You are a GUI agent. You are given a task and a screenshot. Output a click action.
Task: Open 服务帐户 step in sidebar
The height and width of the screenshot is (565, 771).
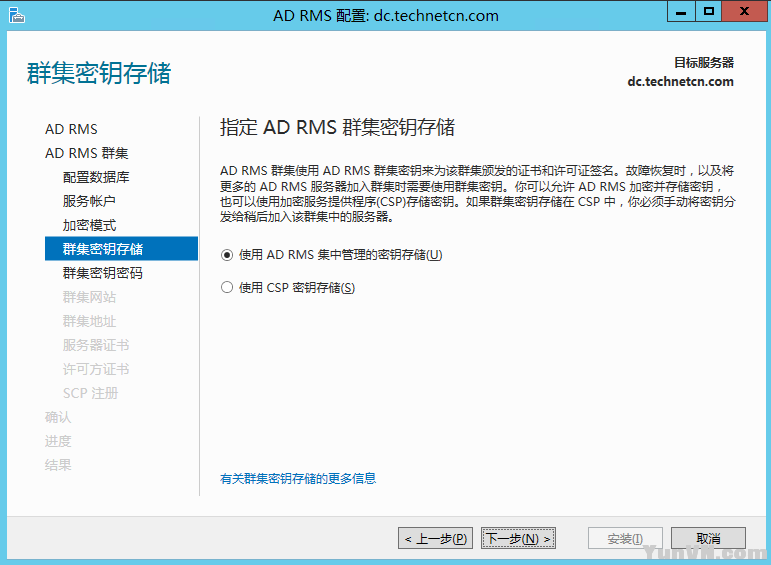pyautogui.click(x=89, y=201)
